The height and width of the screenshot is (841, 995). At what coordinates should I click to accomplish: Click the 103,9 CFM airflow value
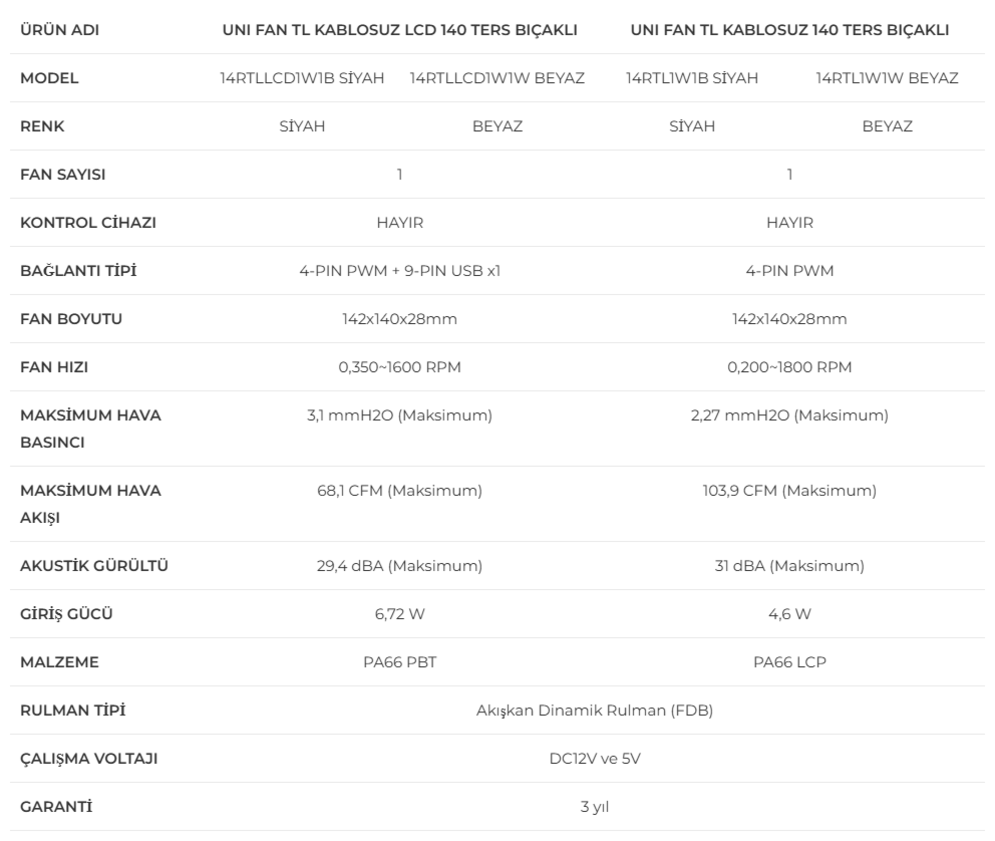point(789,491)
